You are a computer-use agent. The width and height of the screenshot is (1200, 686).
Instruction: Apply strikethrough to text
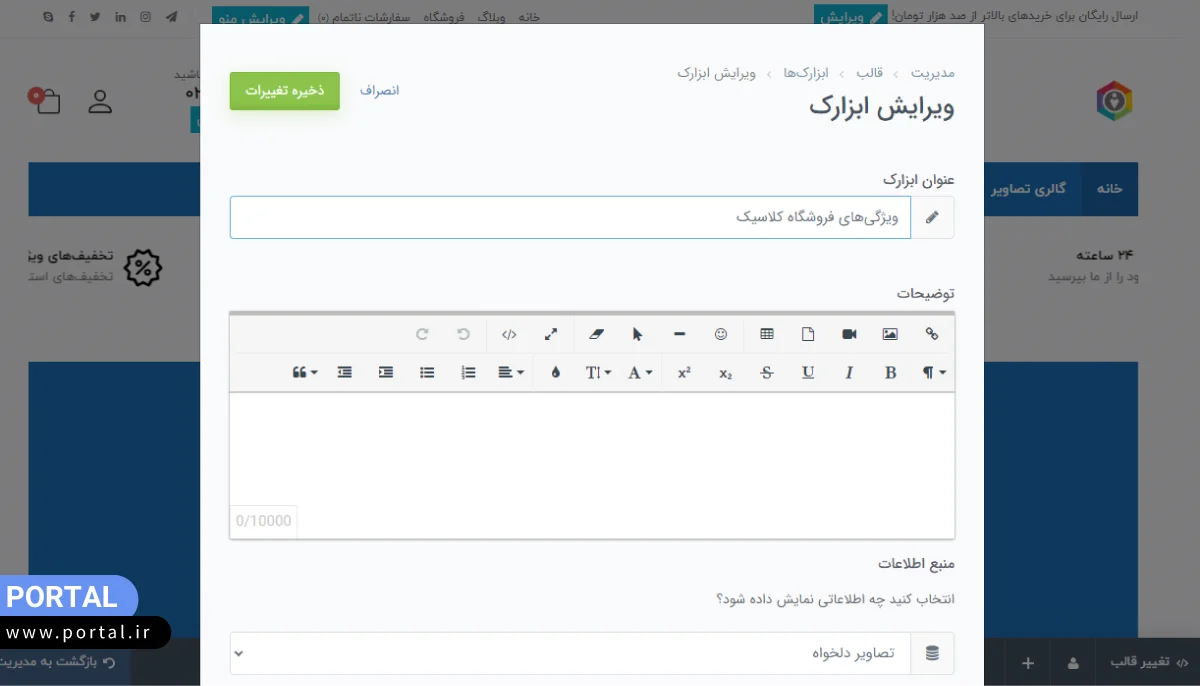pos(766,371)
